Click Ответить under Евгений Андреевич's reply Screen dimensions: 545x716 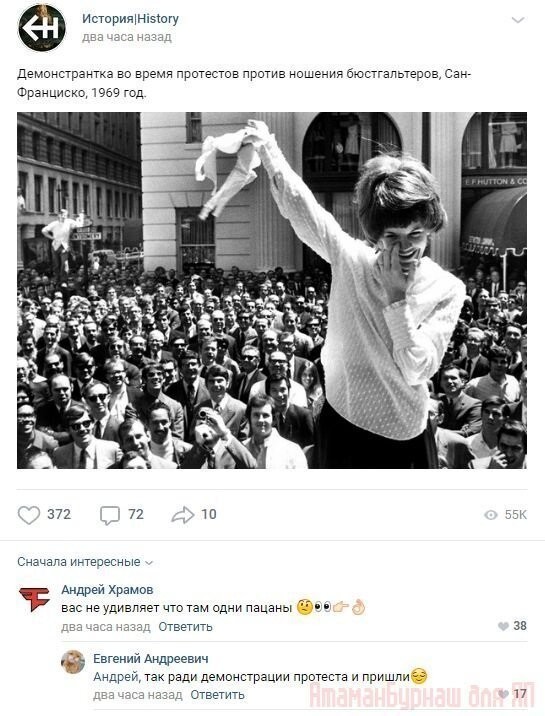click(x=217, y=695)
